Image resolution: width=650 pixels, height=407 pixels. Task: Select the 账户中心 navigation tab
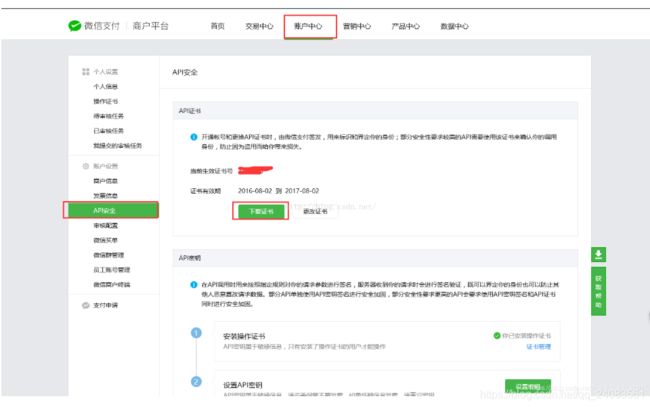[x=308, y=26]
